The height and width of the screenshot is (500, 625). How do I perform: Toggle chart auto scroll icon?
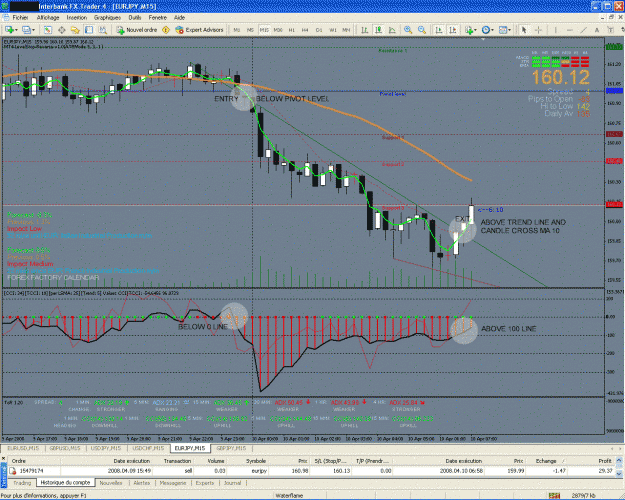pos(439,30)
